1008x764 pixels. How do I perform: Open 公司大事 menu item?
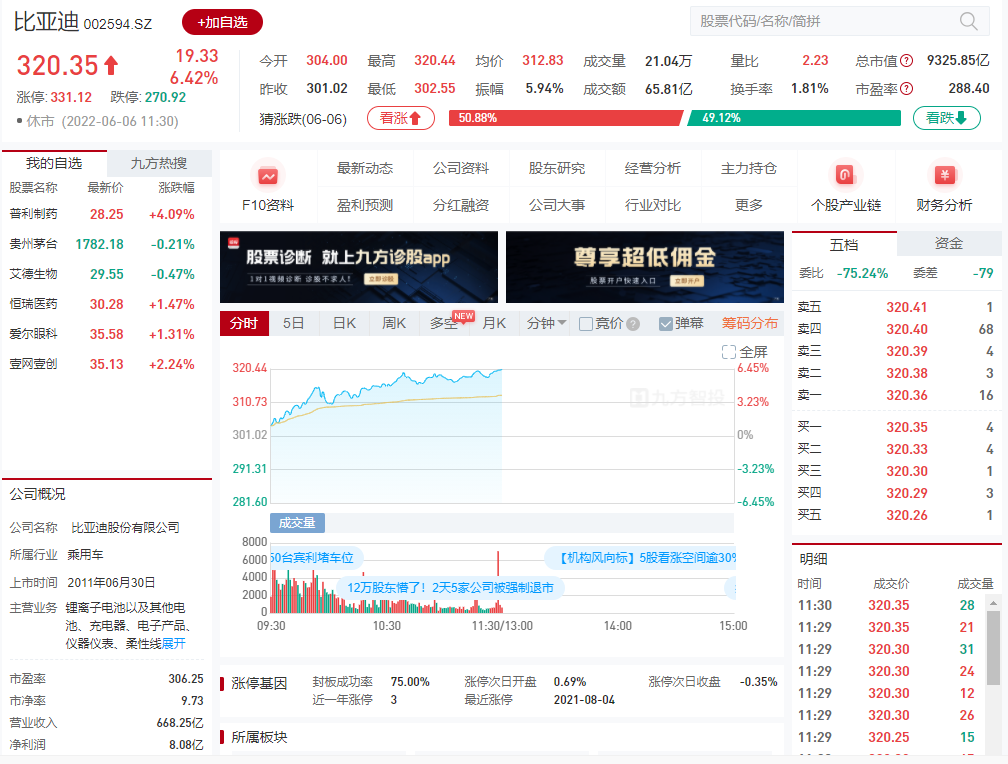[x=557, y=205]
